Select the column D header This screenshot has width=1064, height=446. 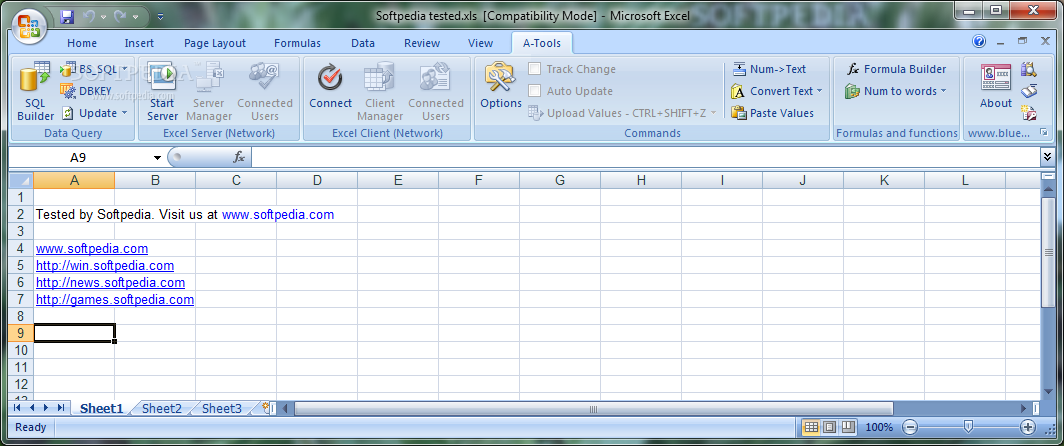pos(317,180)
